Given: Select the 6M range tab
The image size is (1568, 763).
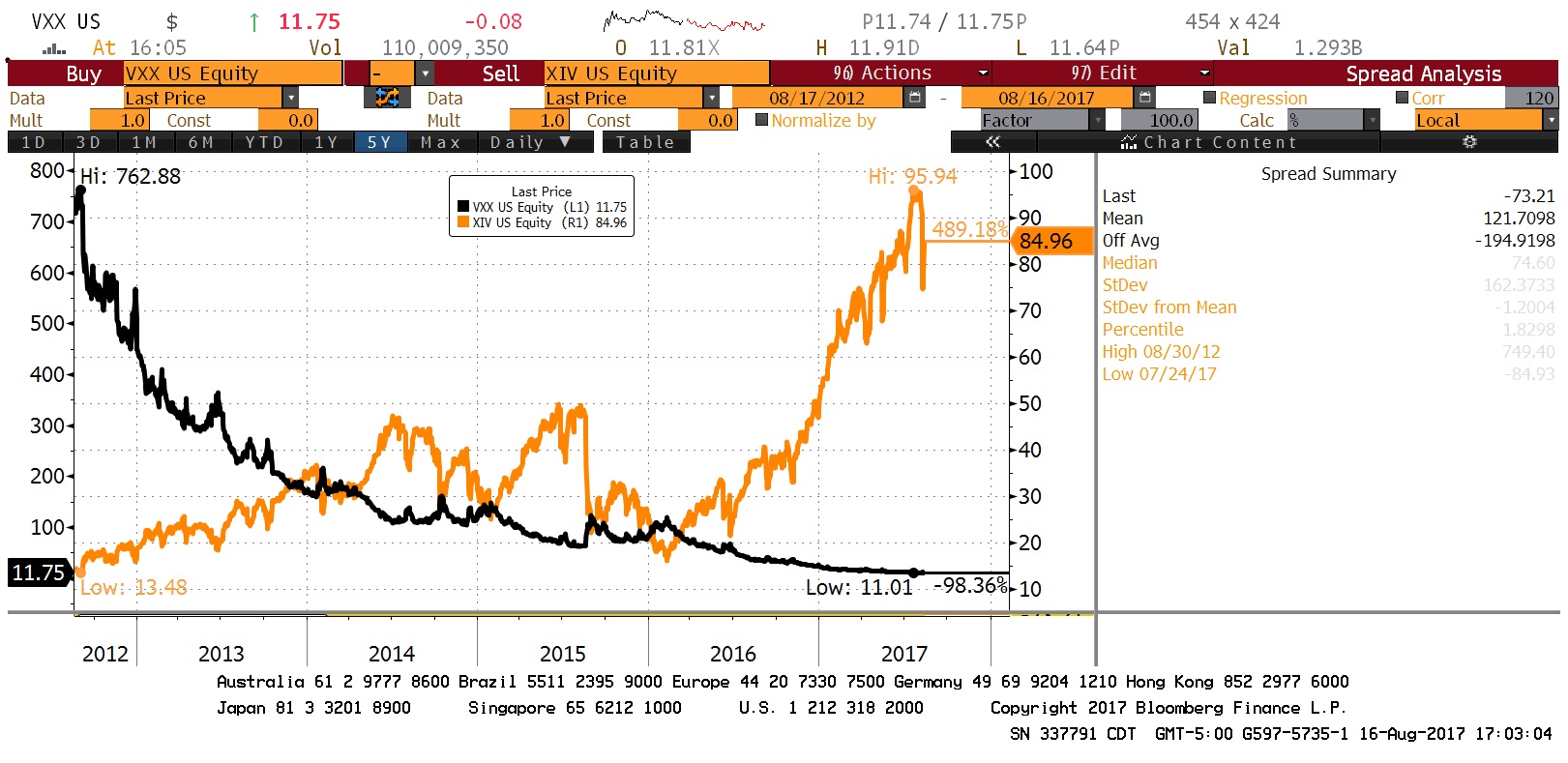Looking at the screenshot, I should [x=201, y=142].
